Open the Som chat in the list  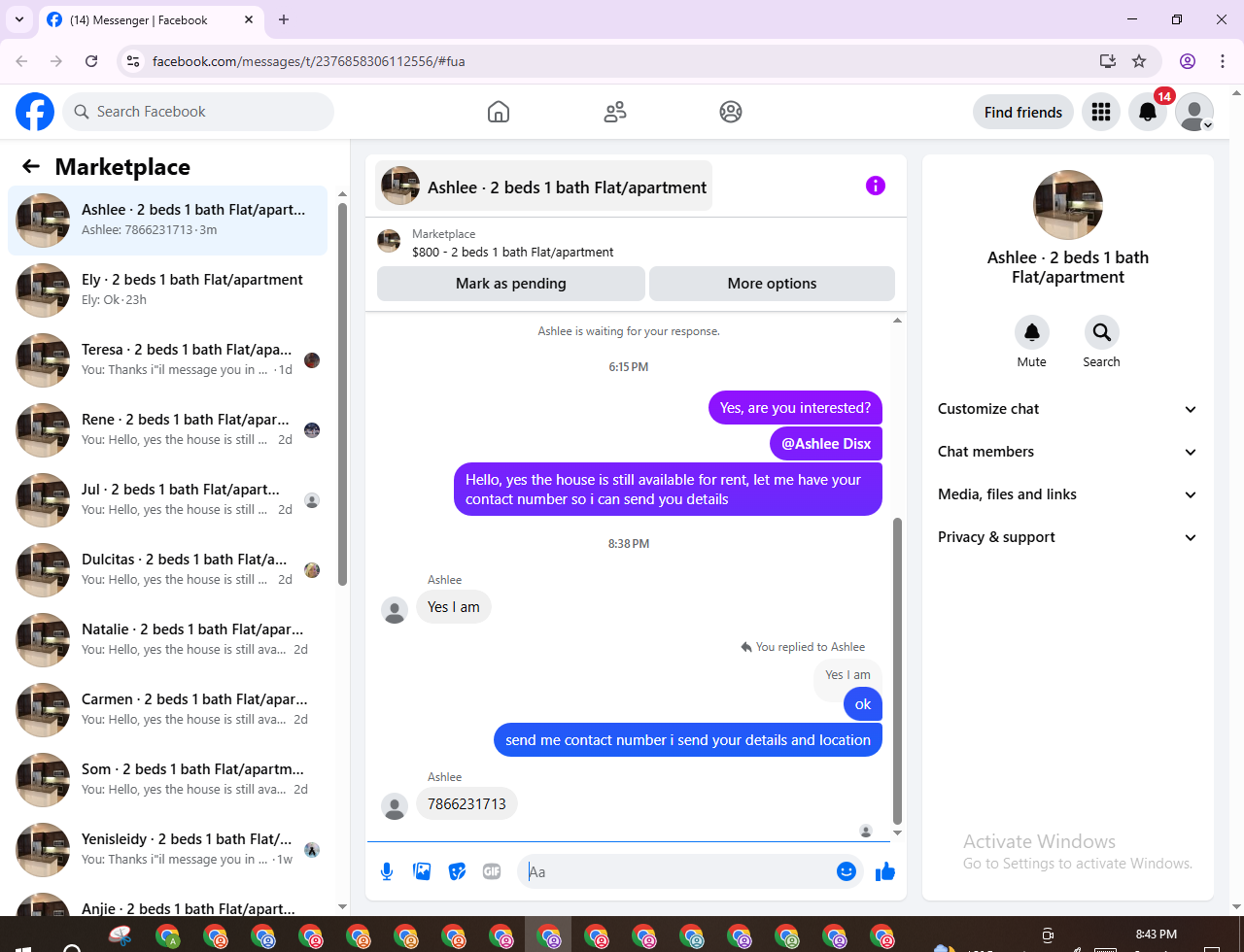[x=167, y=780]
